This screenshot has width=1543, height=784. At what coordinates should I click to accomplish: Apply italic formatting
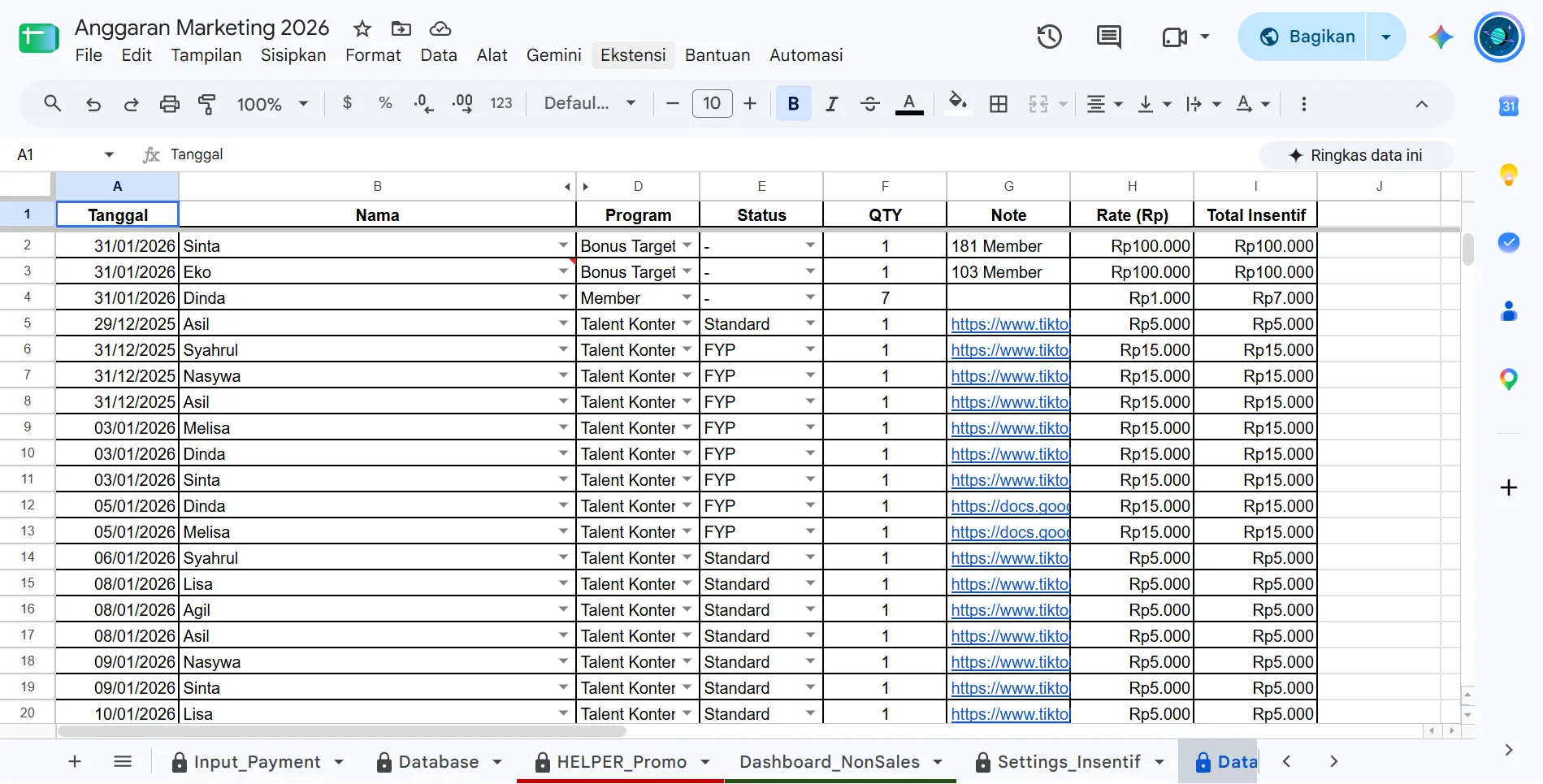831,104
